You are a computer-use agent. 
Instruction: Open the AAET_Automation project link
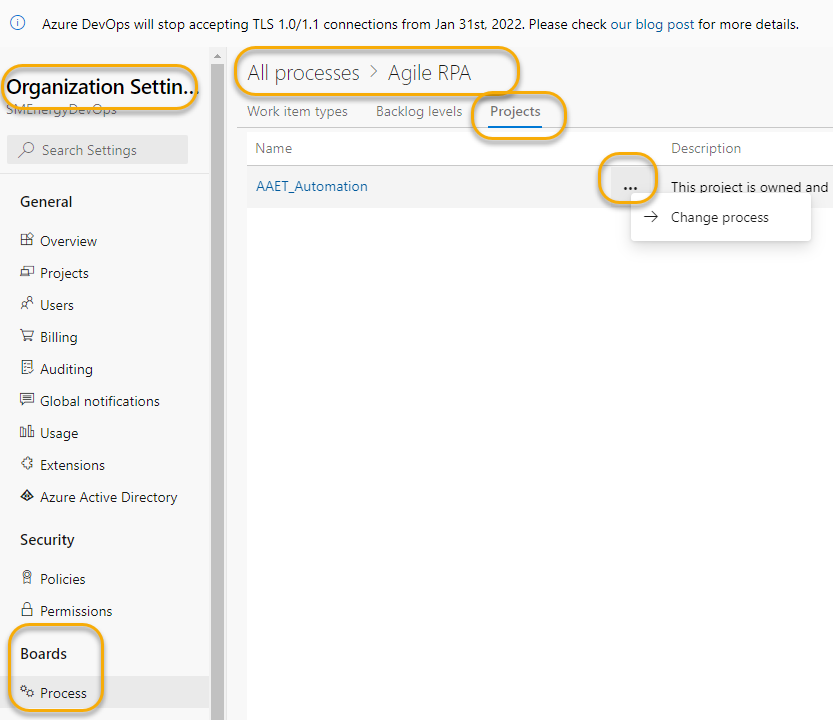(x=312, y=187)
